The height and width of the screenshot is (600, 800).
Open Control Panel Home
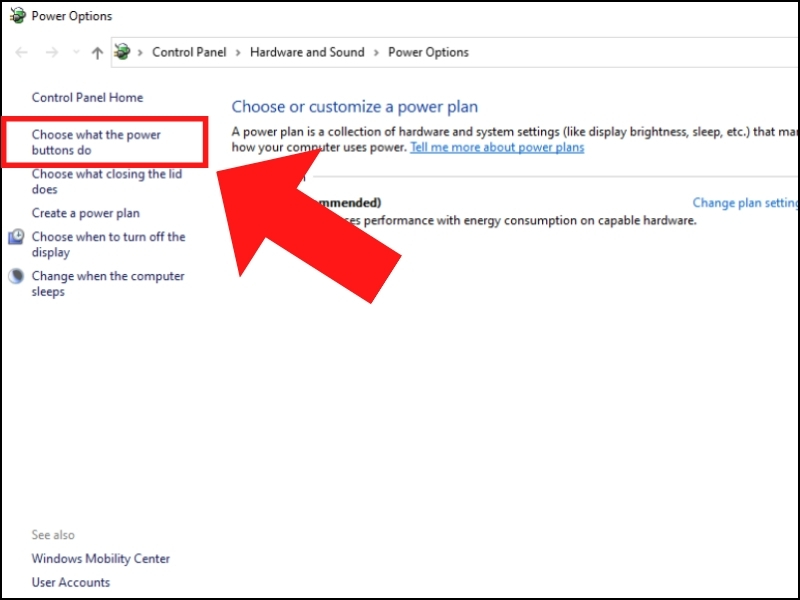click(87, 98)
